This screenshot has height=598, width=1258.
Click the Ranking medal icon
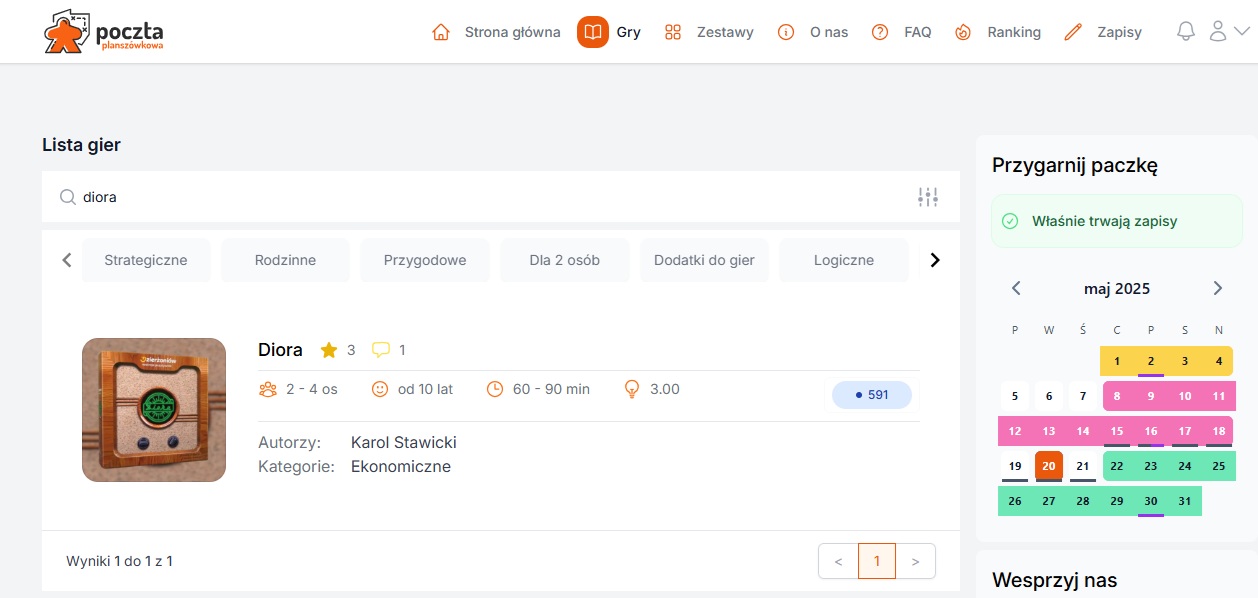(x=963, y=32)
